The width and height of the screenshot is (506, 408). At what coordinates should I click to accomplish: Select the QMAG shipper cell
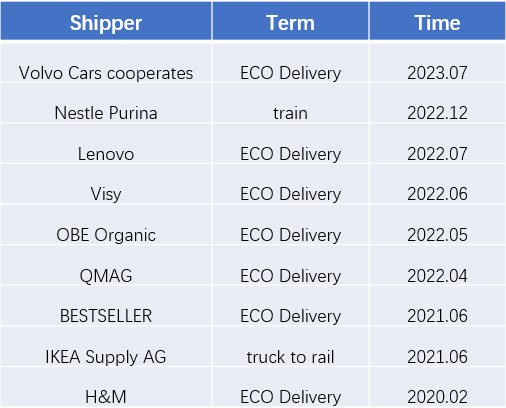click(x=106, y=265)
